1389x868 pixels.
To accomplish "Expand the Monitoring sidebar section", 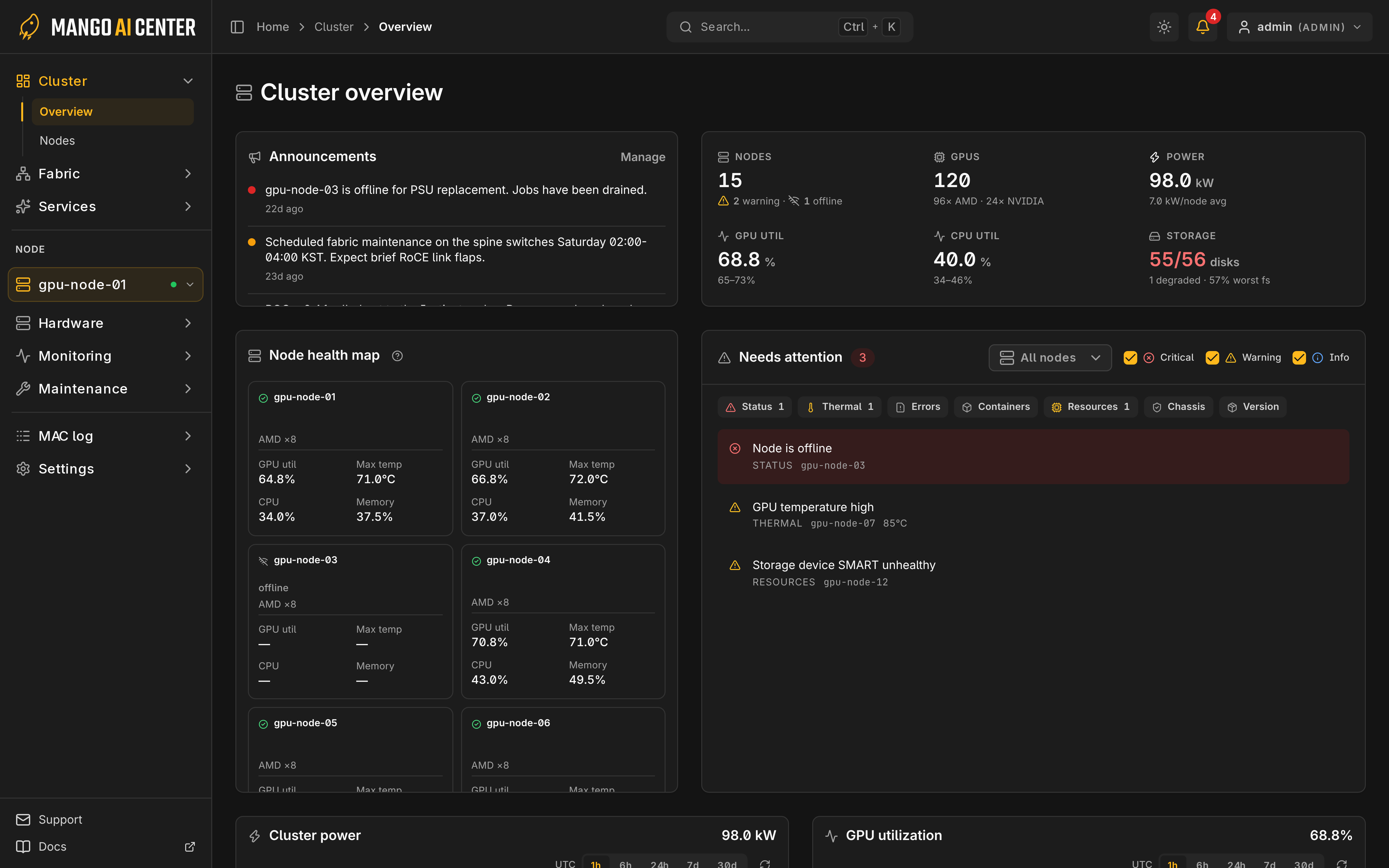I will pyautogui.click(x=105, y=356).
